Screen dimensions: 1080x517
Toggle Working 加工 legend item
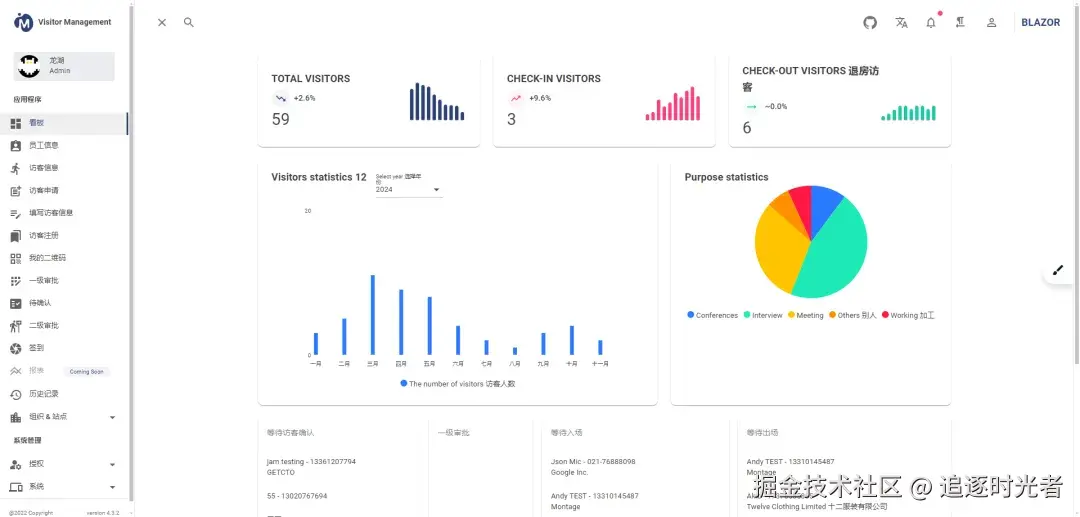point(908,315)
